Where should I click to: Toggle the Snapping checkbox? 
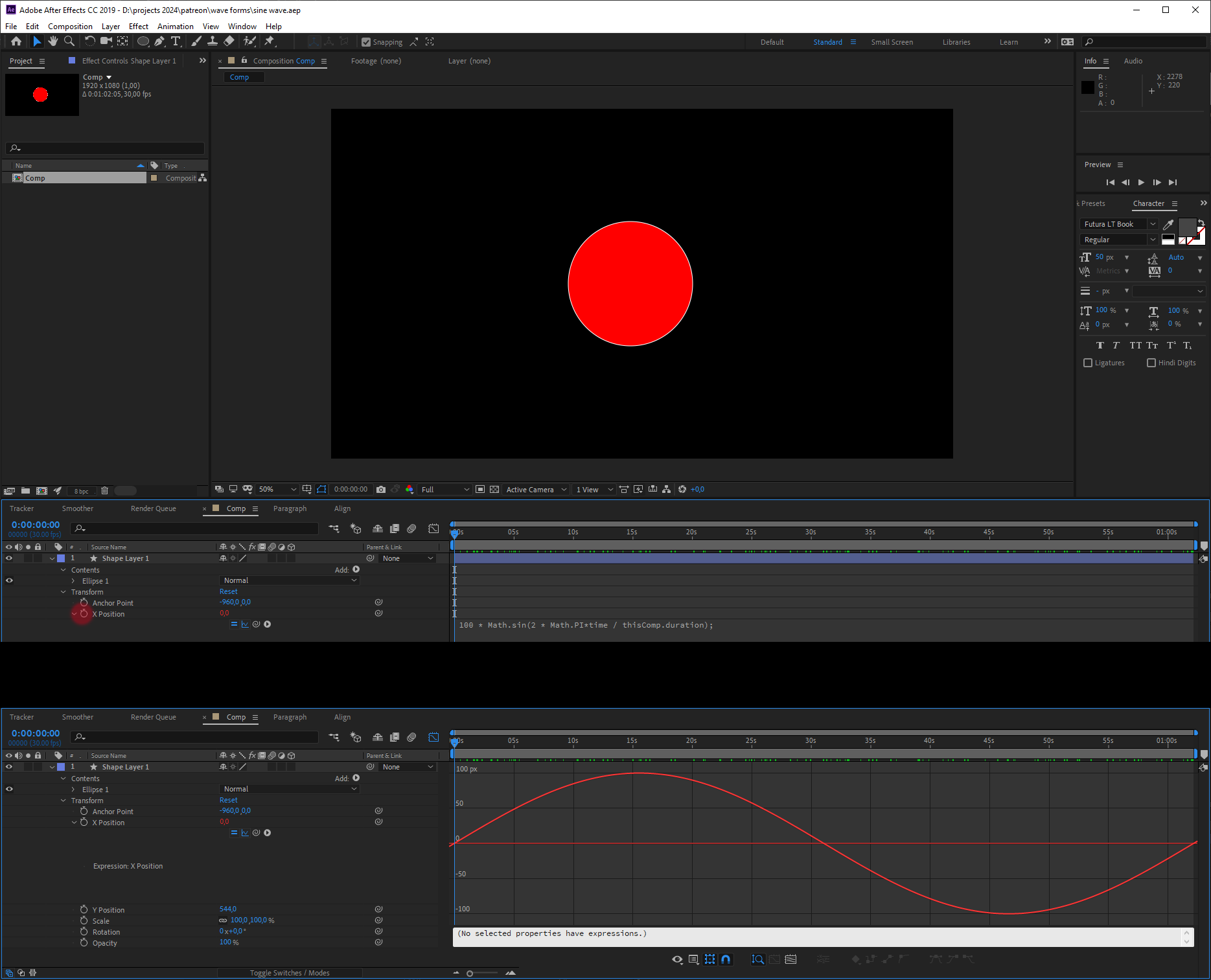(366, 42)
